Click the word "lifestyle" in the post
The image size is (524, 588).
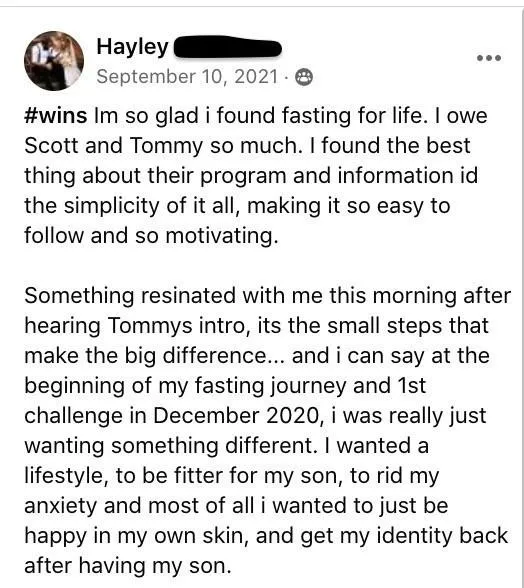tap(66, 476)
